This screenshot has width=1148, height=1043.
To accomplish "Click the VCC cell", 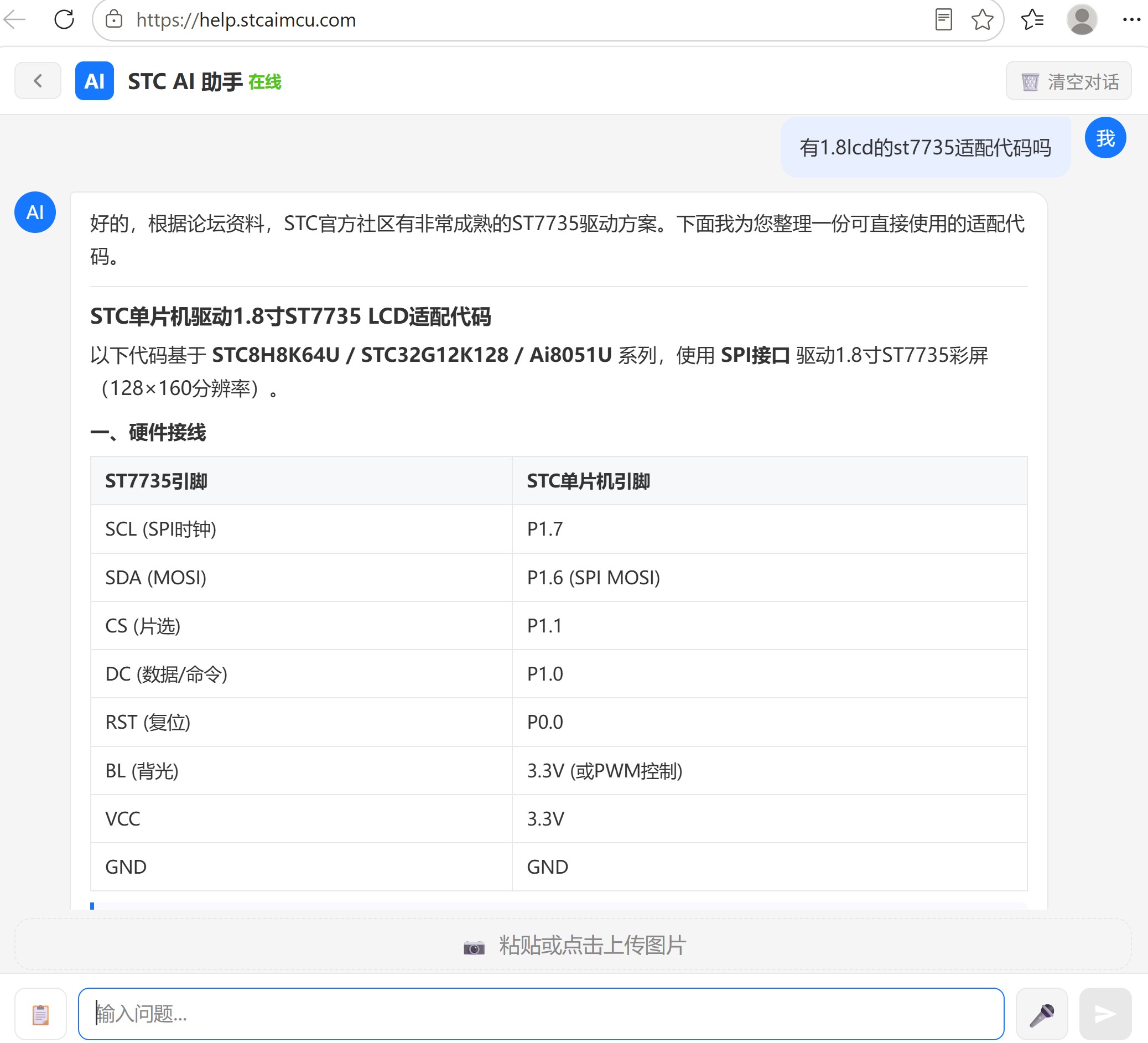I will 301,818.
